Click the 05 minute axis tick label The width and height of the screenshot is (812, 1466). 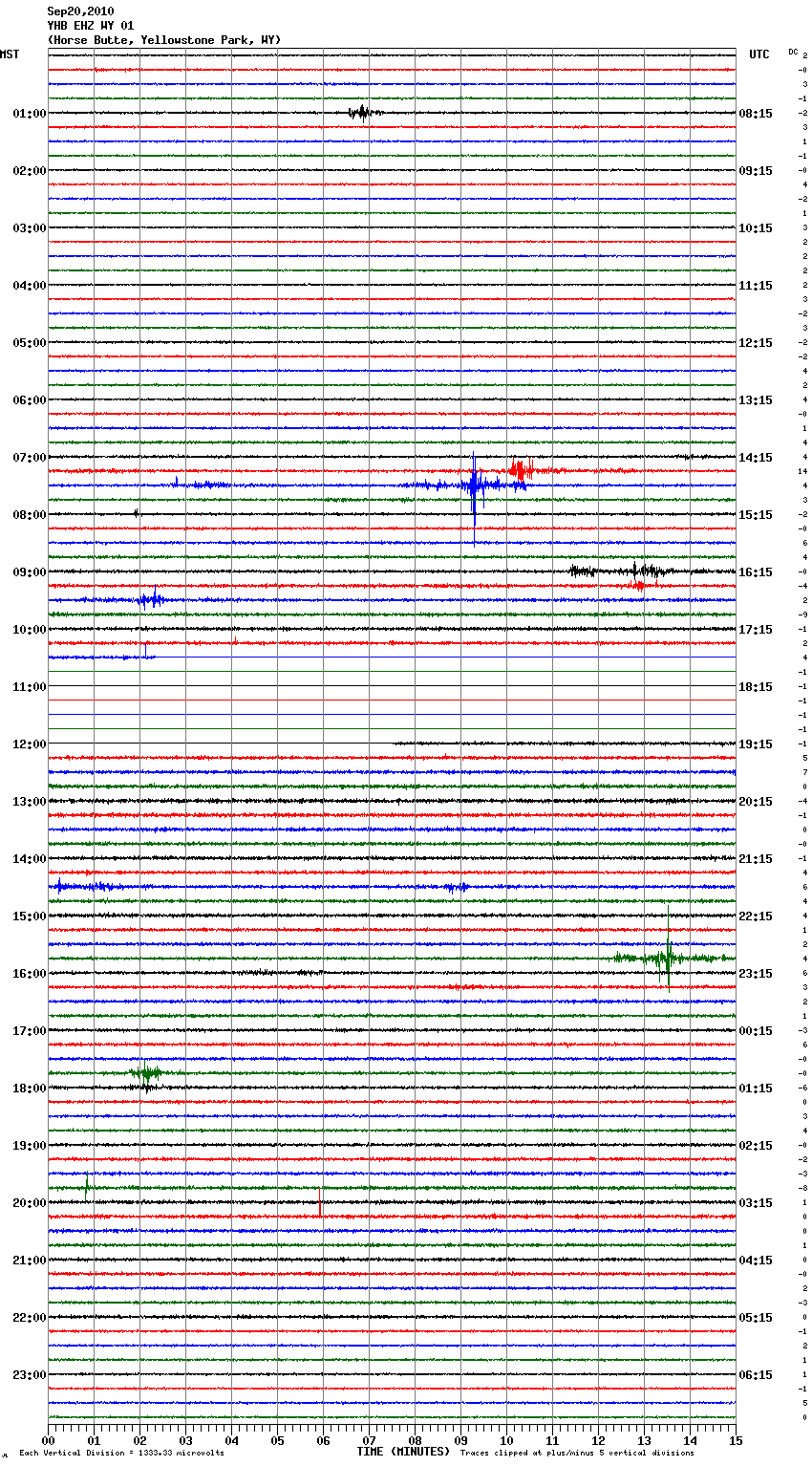click(x=277, y=1441)
